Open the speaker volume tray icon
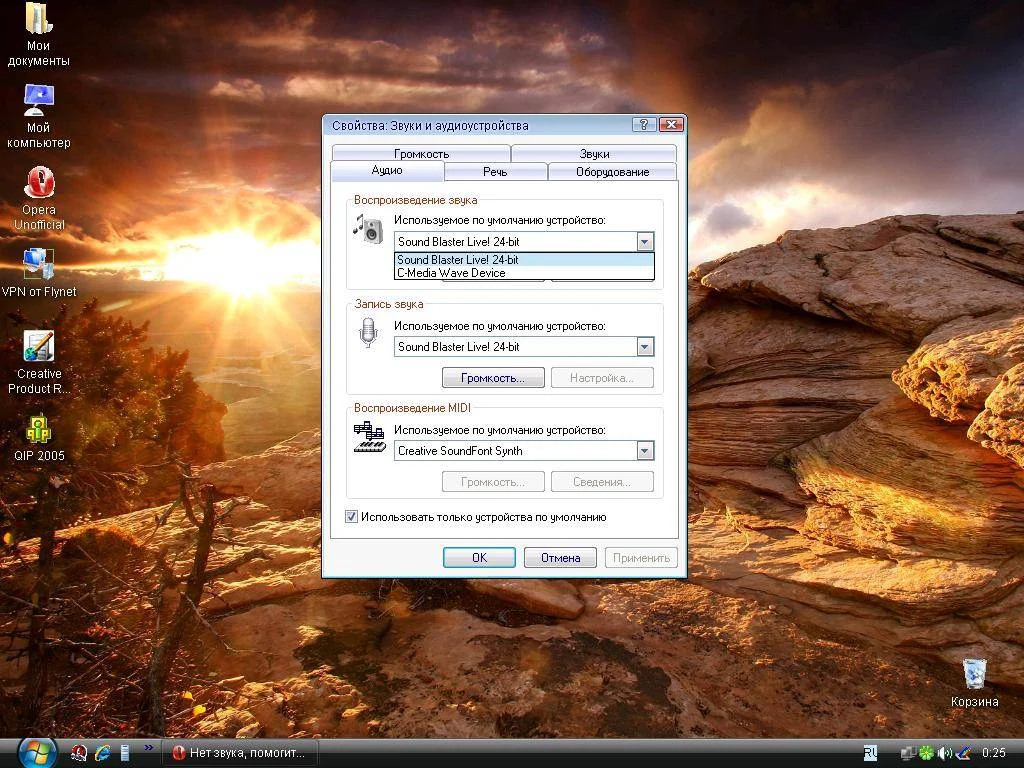This screenshot has height=768, width=1024. pyautogui.click(x=944, y=753)
